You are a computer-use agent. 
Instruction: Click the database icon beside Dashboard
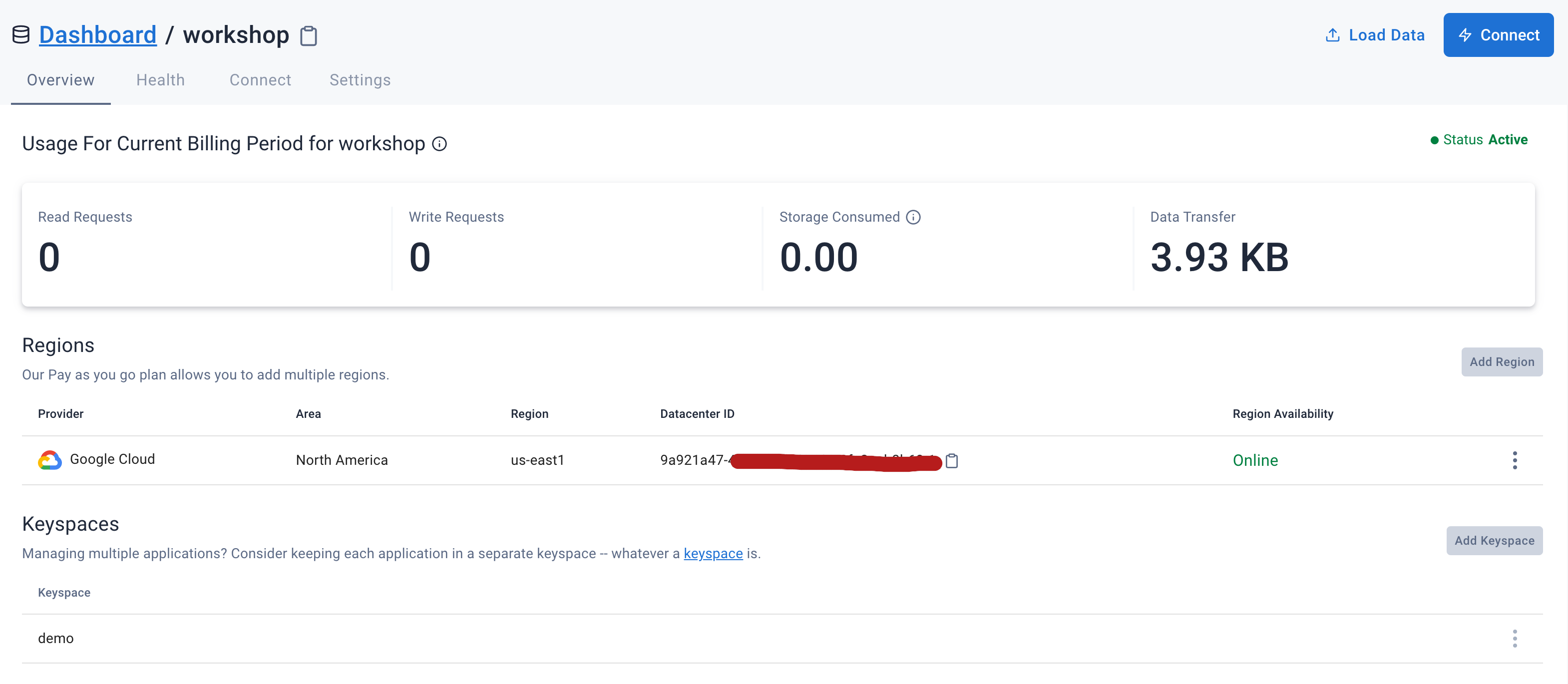click(x=20, y=34)
